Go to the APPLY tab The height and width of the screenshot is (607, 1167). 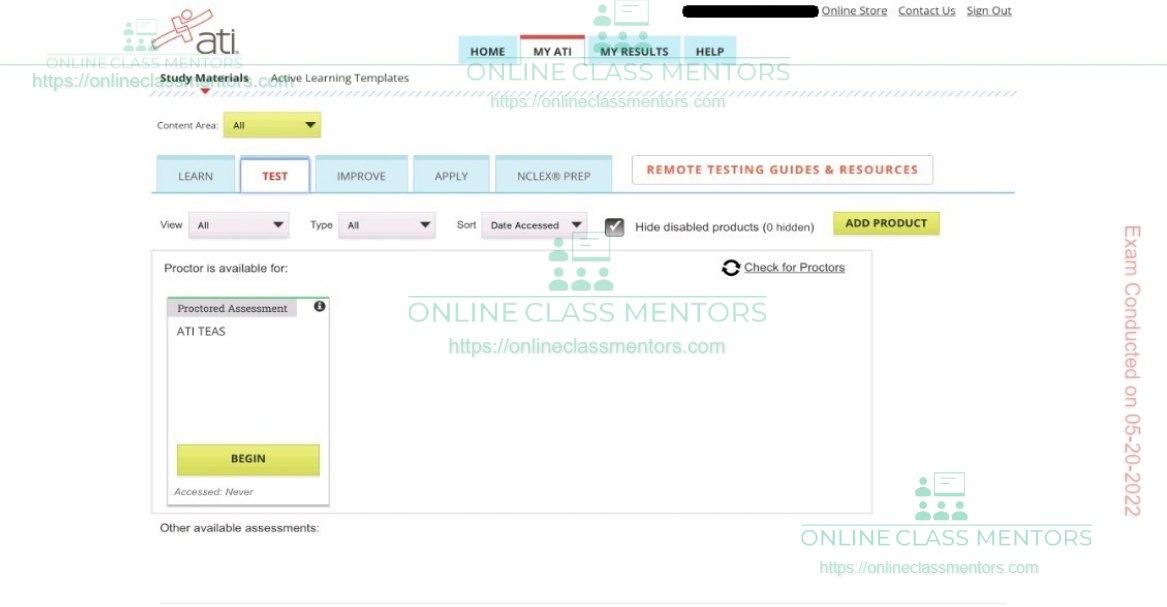pos(451,176)
